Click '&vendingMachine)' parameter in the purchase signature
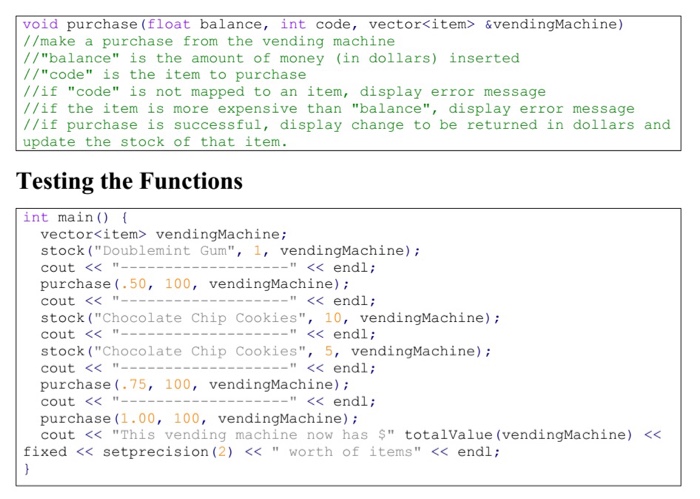This screenshot has width=700, height=499. [554, 24]
